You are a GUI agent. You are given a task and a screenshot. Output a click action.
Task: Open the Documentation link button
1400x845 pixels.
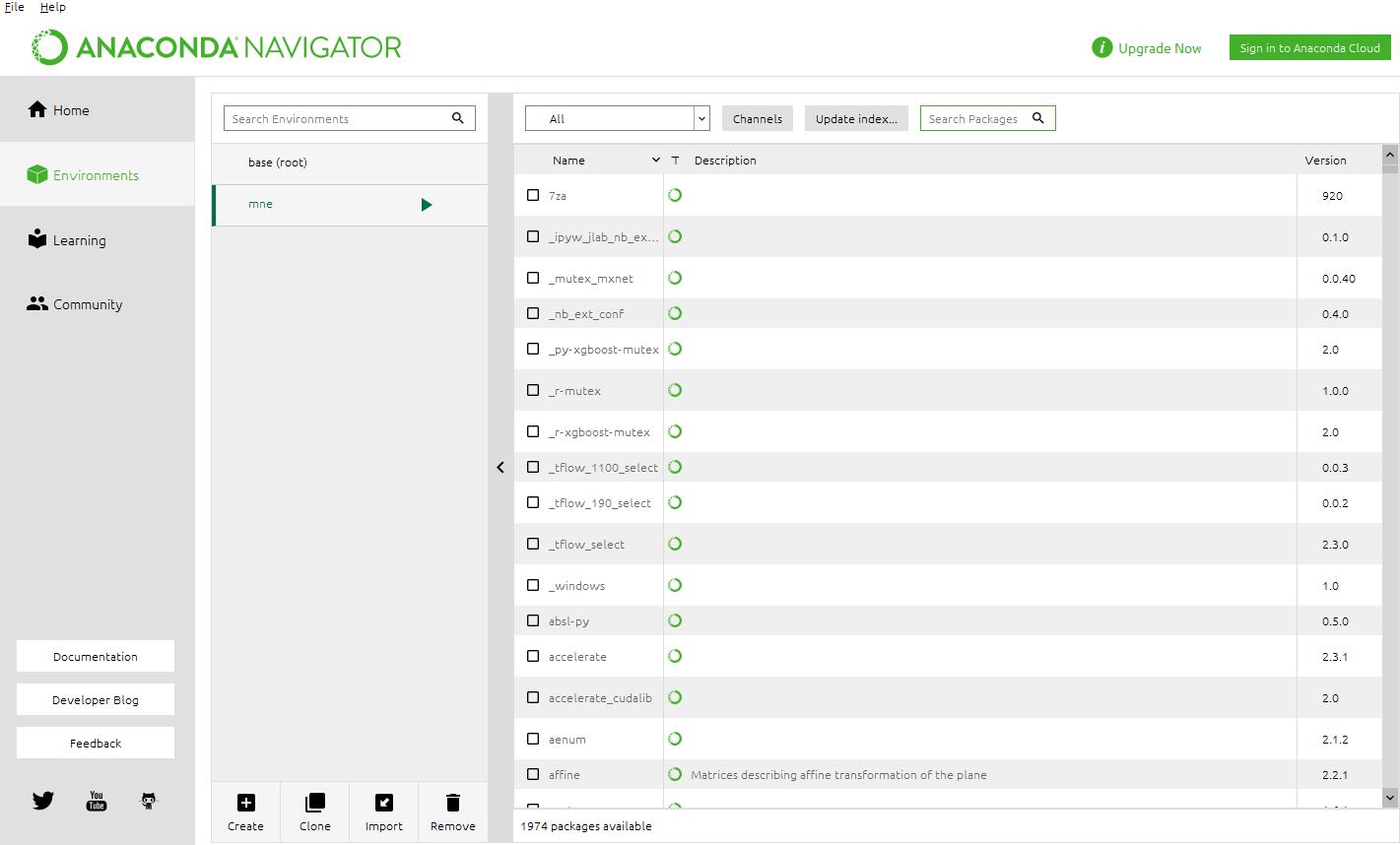tap(96, 656)
